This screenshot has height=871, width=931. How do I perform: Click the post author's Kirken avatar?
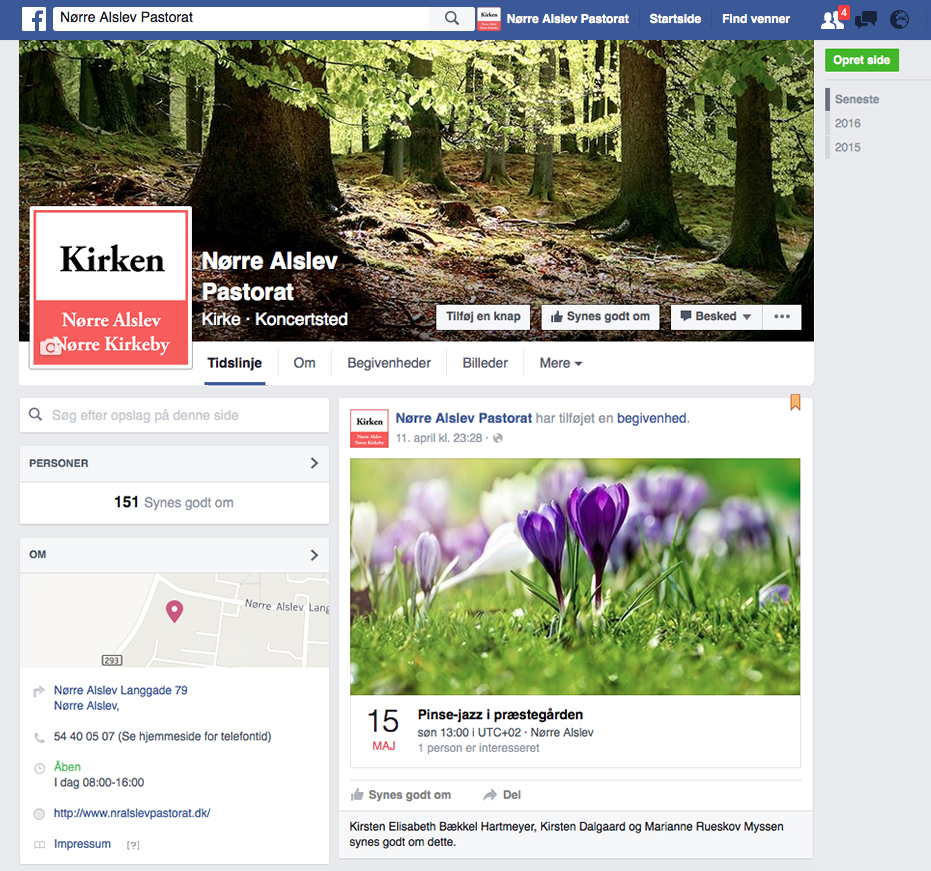tap(369, 428)
